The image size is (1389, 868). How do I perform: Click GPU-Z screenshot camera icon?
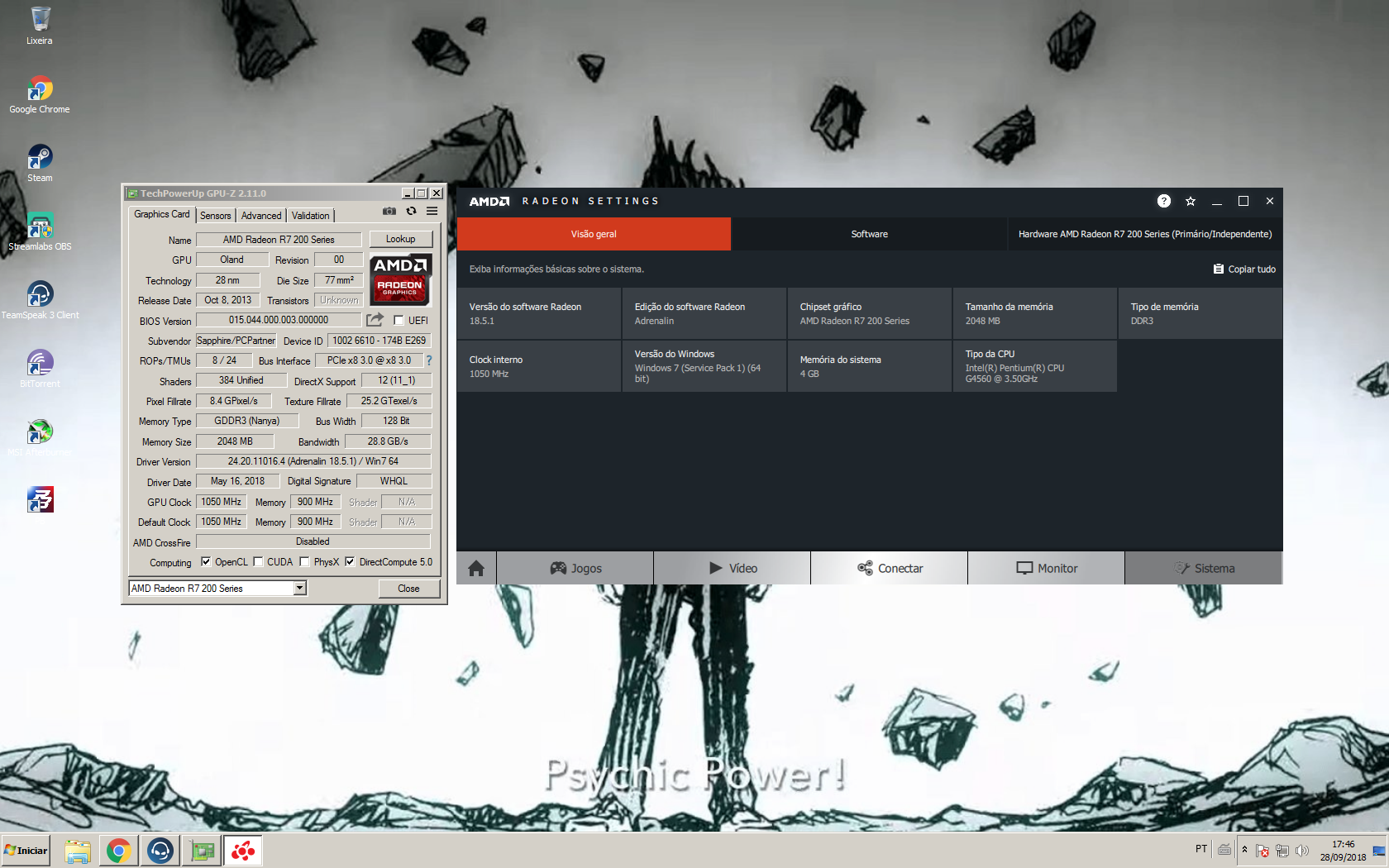[x=389, y=212]
